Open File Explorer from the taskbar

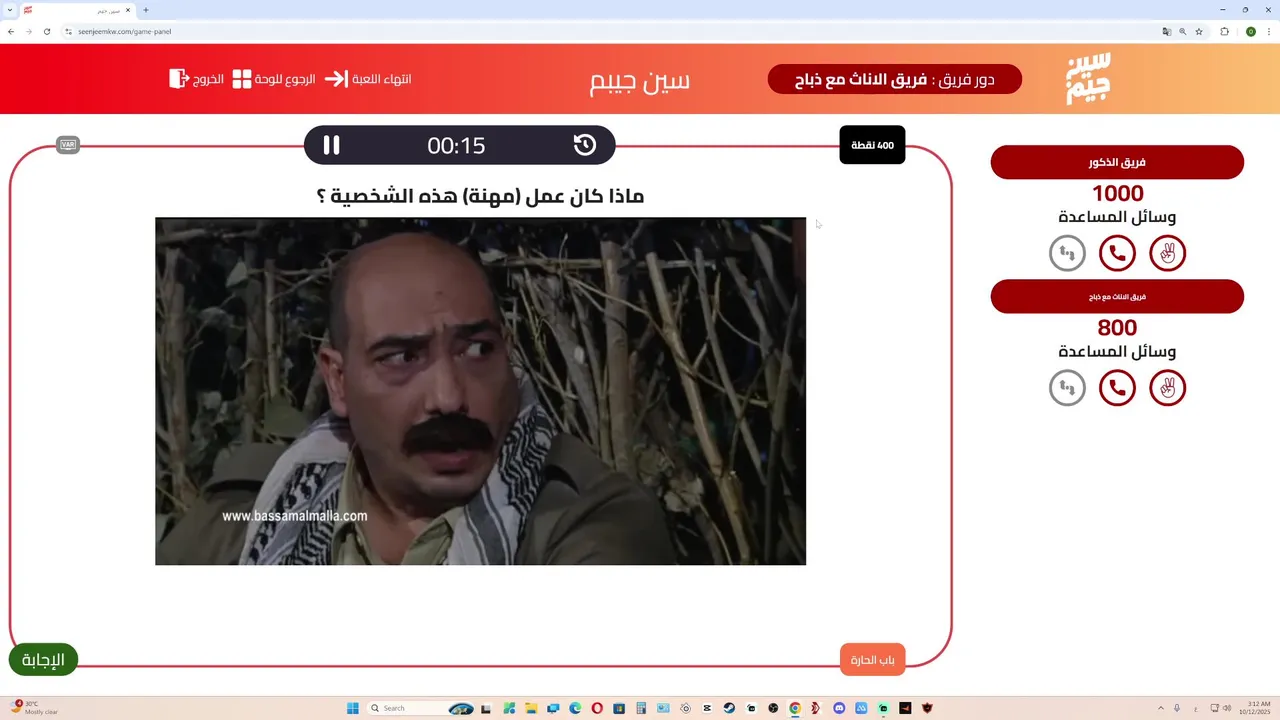pos(531,708)
